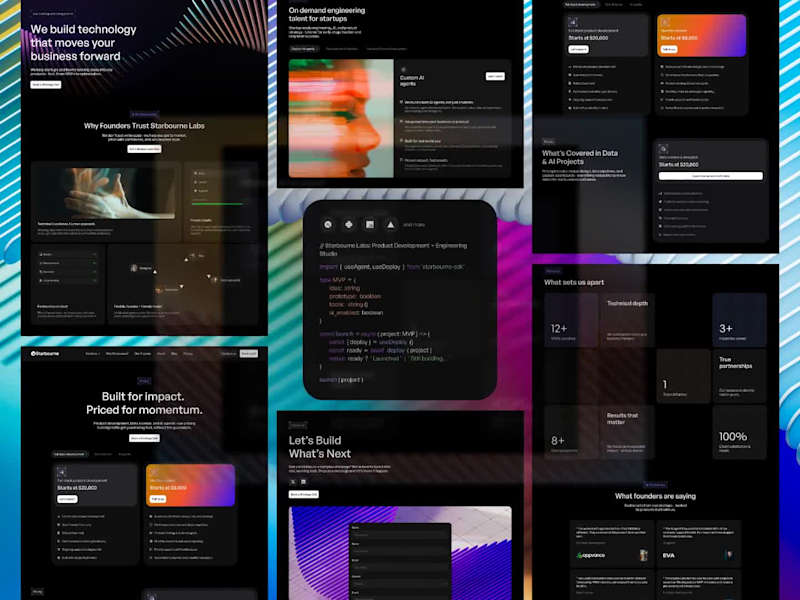Click the white button under We build technology headline
This screenshot has width=800, height=600.
(x=45, y=85)
